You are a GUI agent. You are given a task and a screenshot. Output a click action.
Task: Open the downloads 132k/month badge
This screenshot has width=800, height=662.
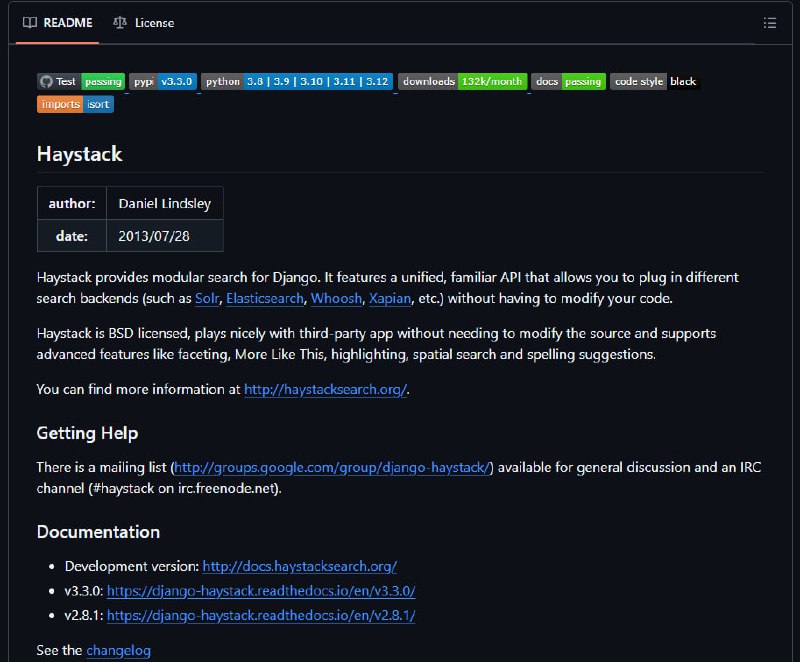point(462,82)
